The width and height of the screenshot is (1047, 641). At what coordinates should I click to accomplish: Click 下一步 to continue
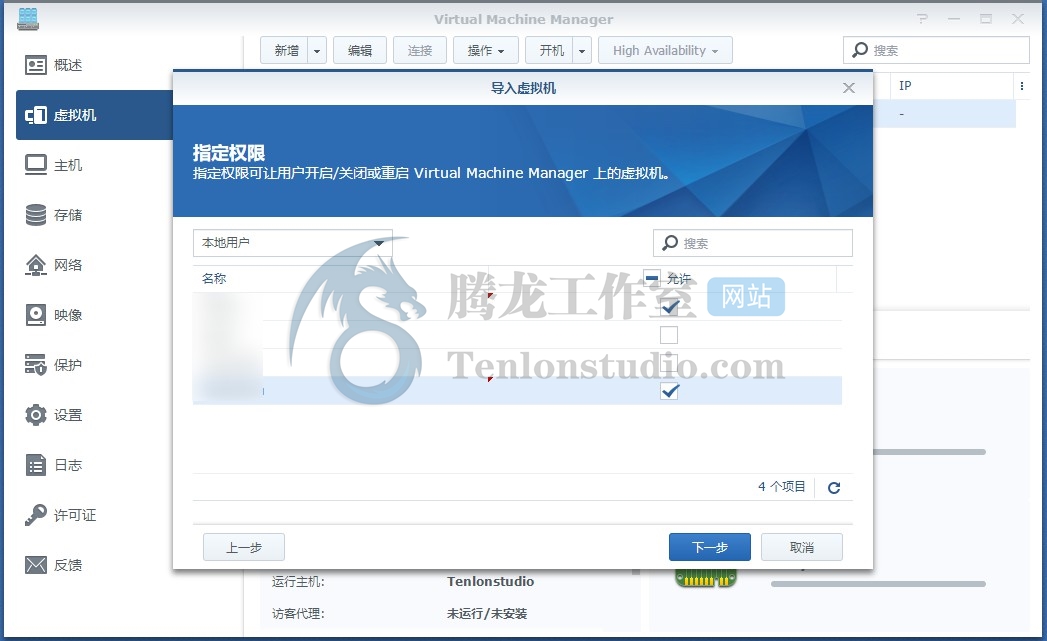710,548
